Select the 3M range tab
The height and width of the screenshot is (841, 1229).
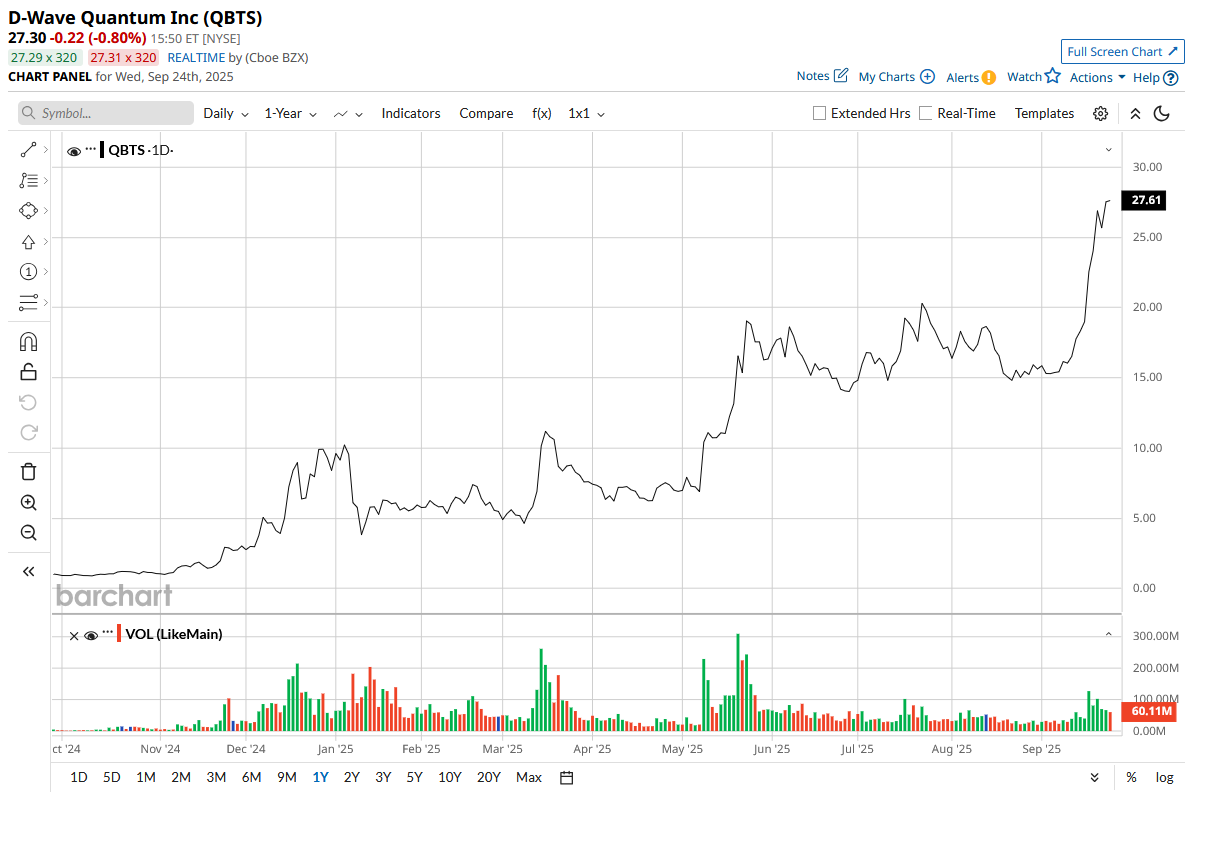tap(216, 777)
